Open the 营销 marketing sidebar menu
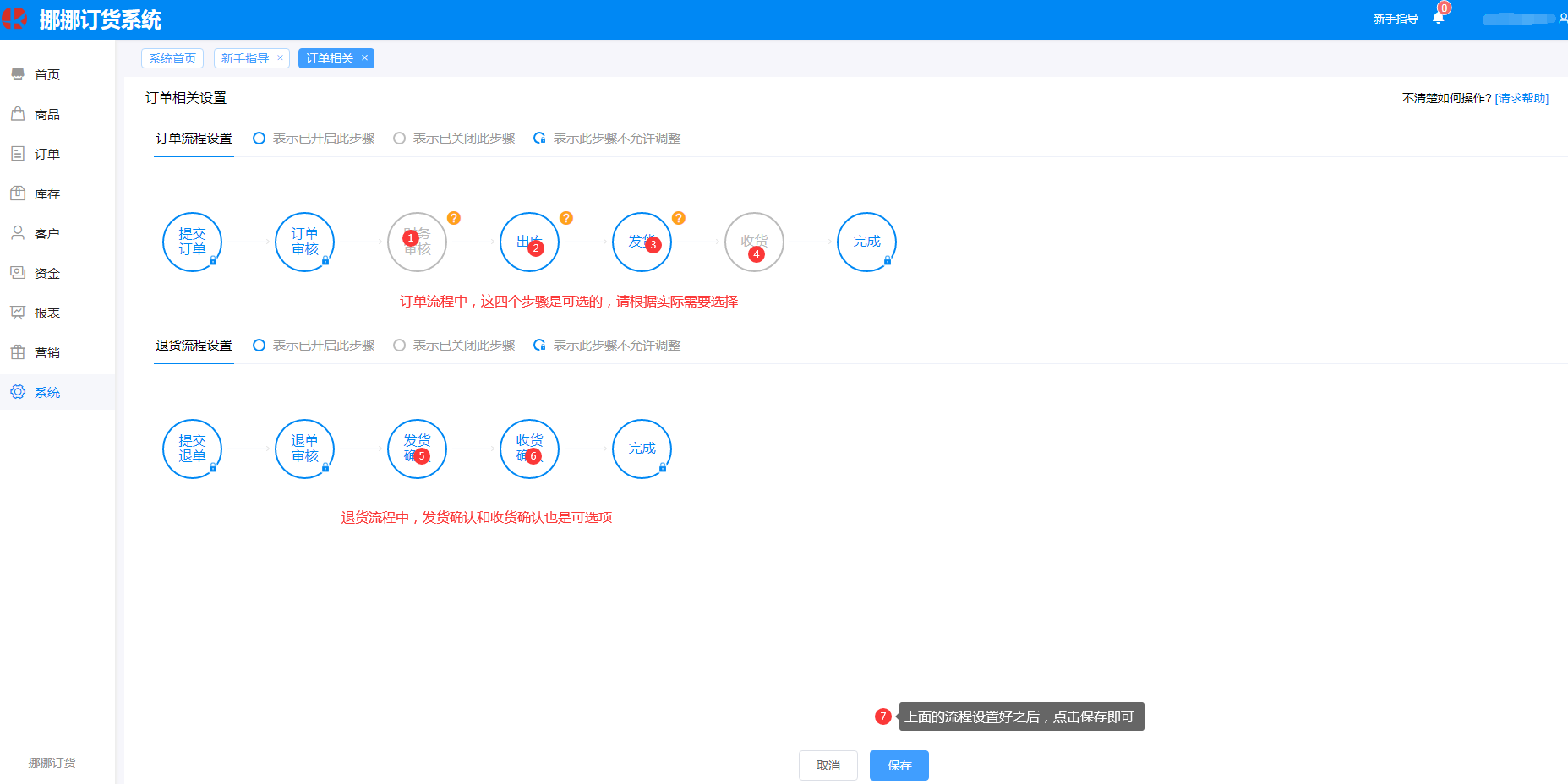 47,352
